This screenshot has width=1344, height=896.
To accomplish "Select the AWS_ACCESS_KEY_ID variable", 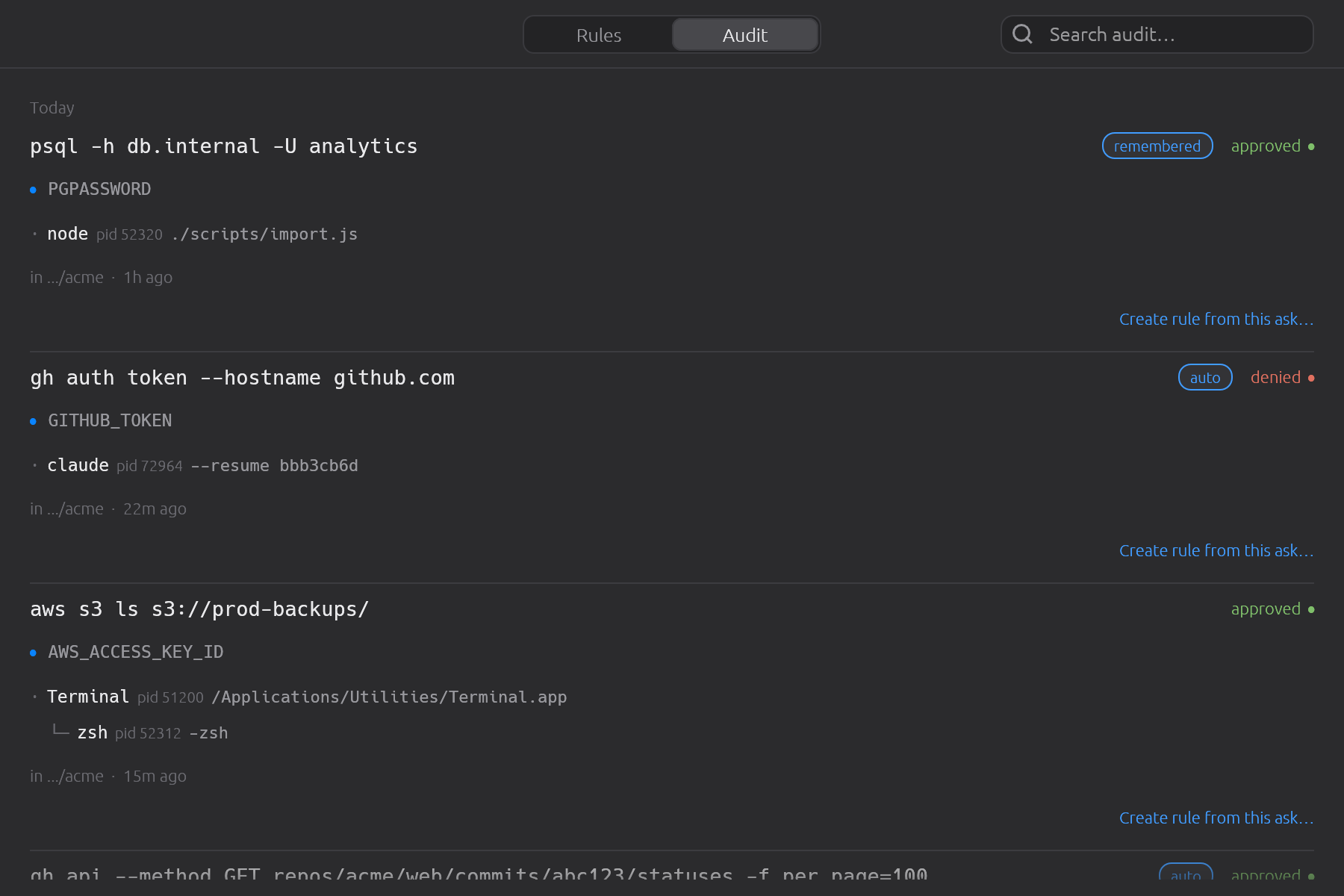I will tap(136, 653).
